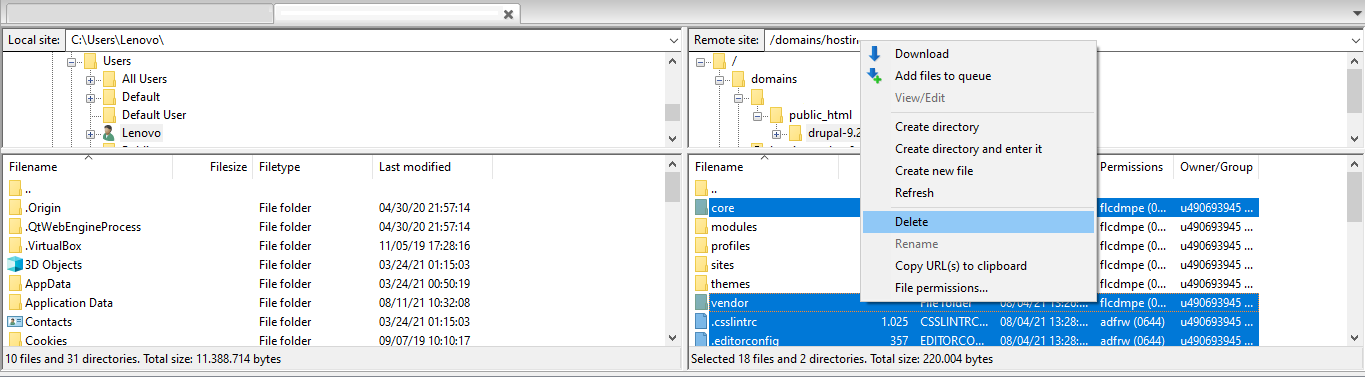
Task: Sort local files by Last modified column
Action: click(x=432, y=167)
